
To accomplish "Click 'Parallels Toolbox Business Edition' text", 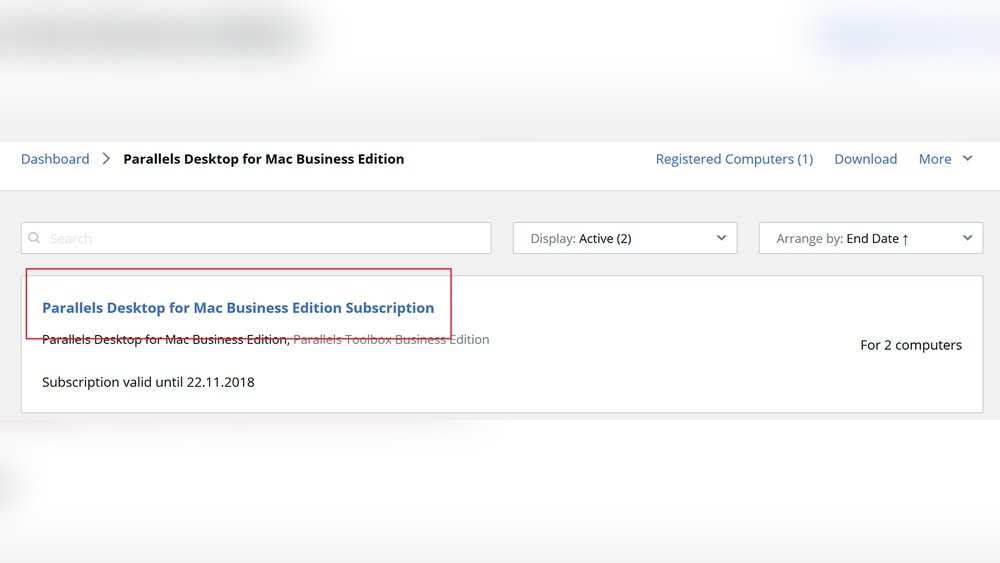I will pyautogui.click(x=391, y=339).
